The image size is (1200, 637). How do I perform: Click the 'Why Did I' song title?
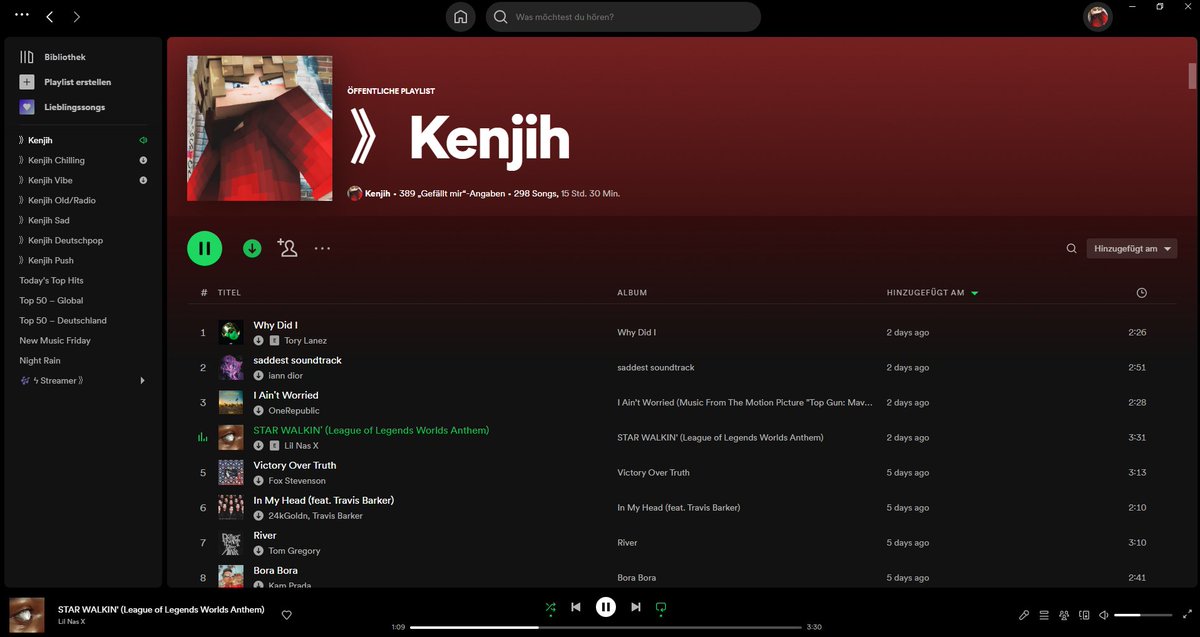(x=275, y=325)
